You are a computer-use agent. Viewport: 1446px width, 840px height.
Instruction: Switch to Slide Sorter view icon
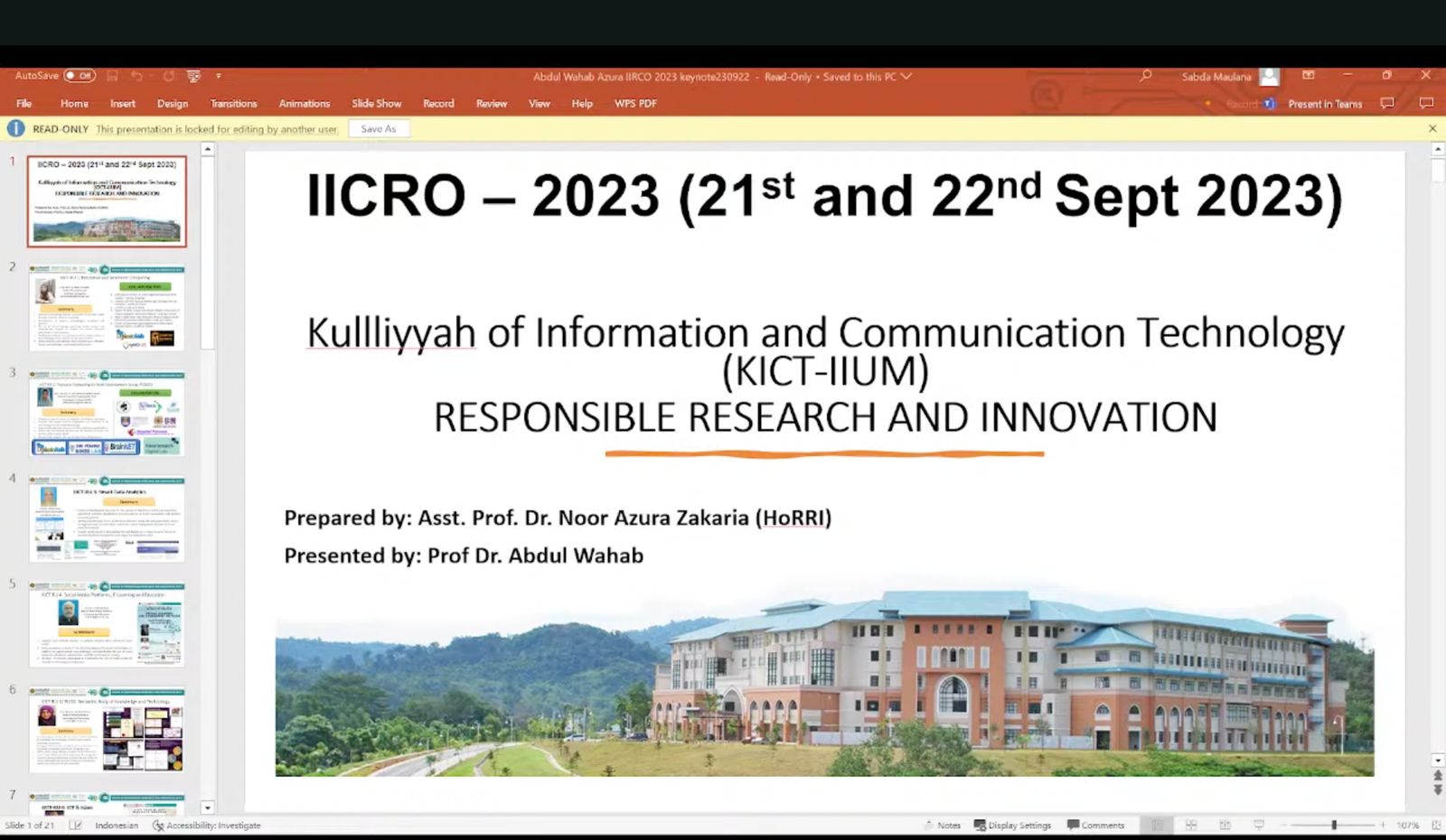click(1191, 825)
